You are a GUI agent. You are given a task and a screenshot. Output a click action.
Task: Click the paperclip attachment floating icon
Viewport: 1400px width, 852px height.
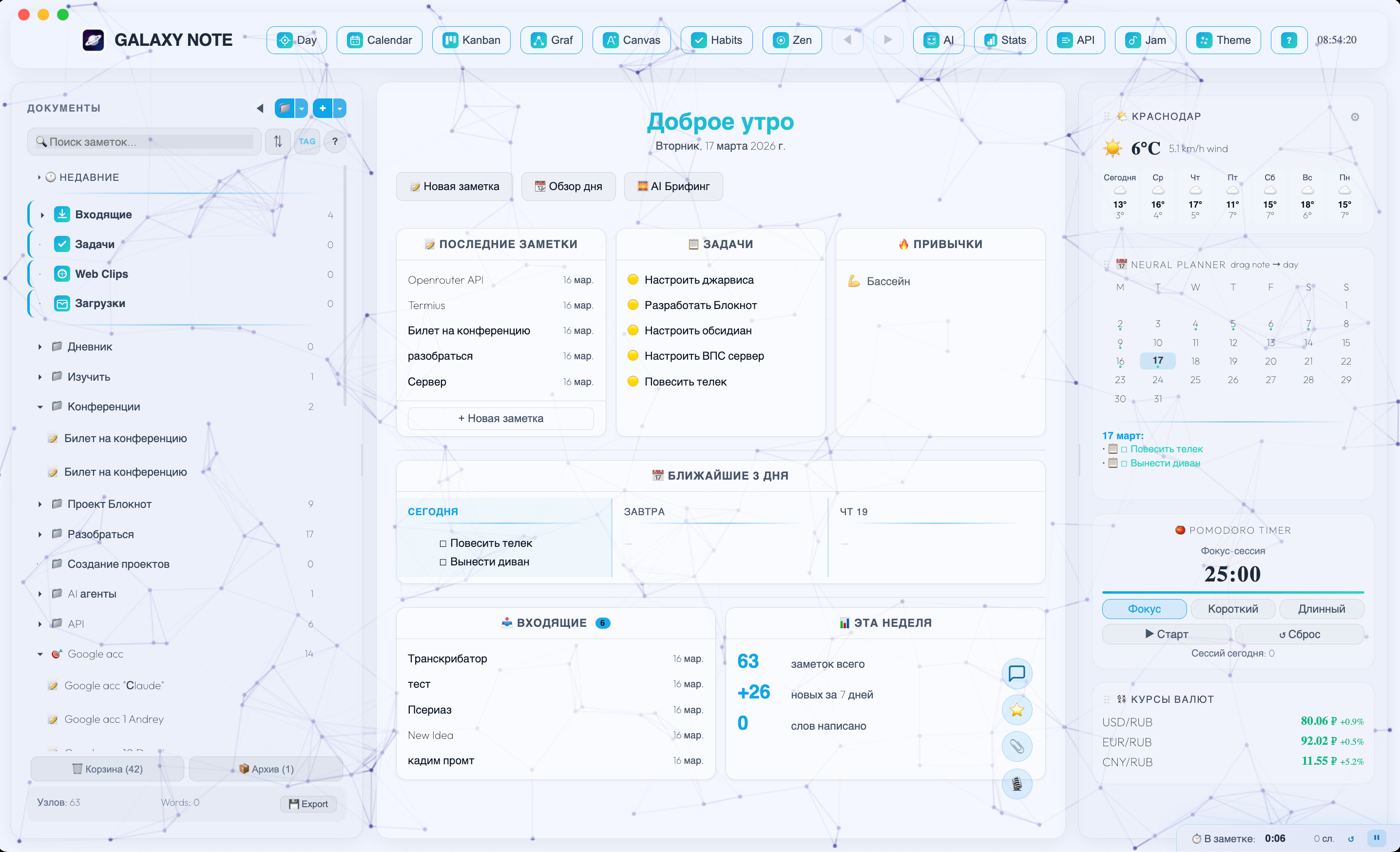[x=1016, y=747]
